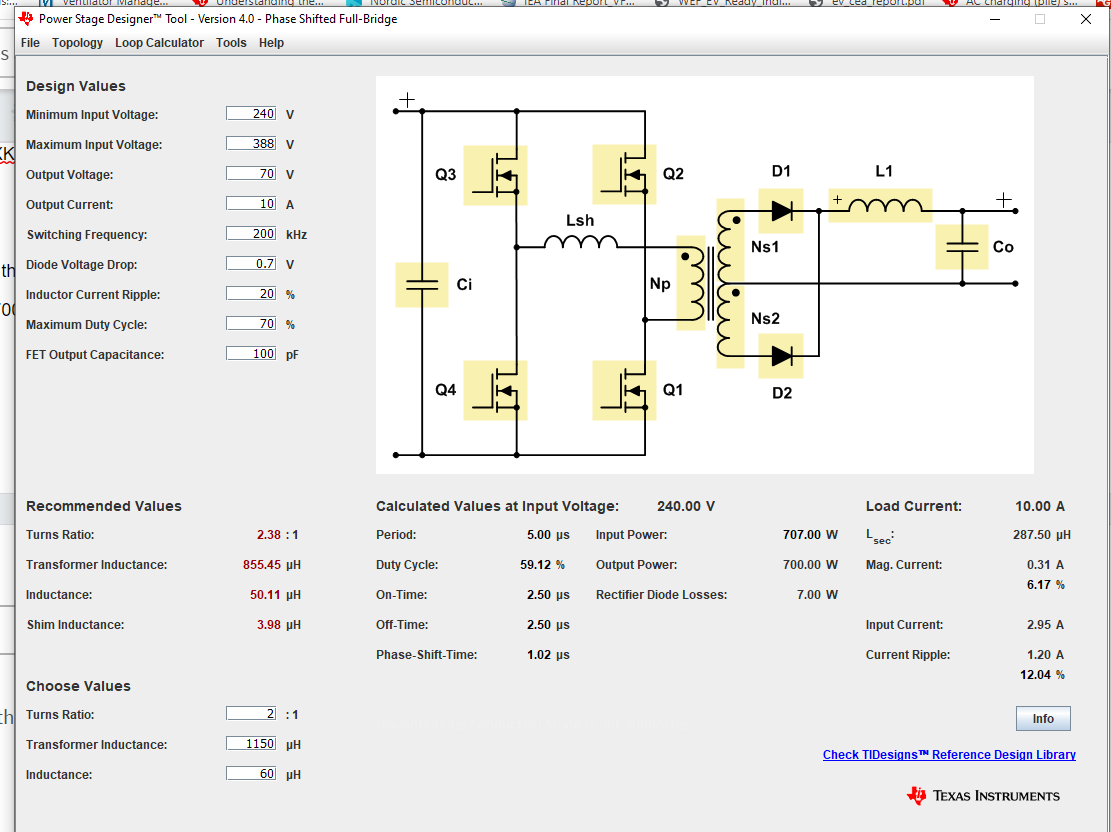Click the Texas Instruments logo
Viewport: 1111px width, 832px height.
(983, 796)
